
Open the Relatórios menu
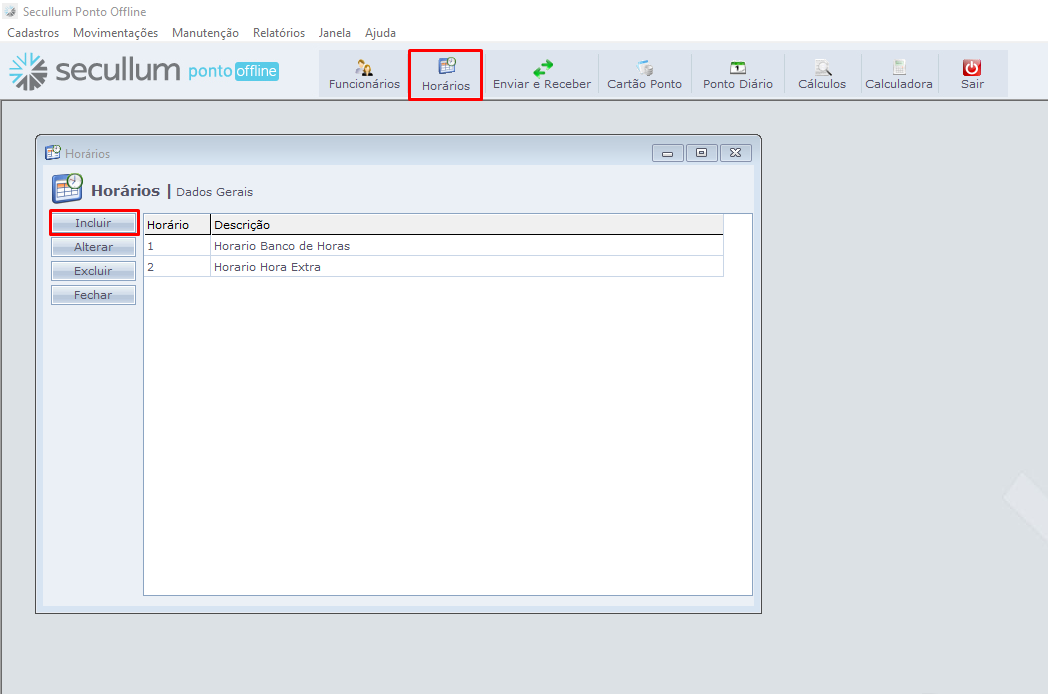[x=279, y=33]
